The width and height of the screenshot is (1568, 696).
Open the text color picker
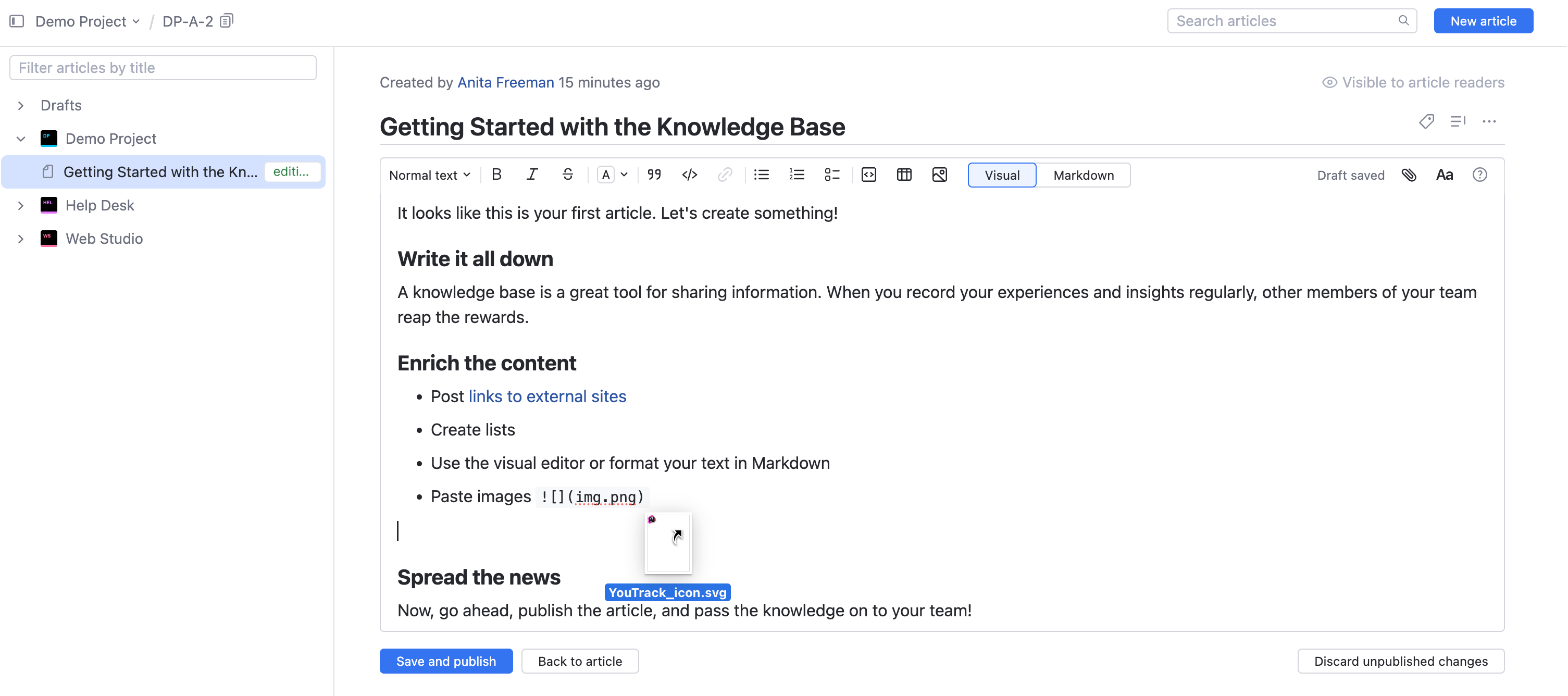612,175
